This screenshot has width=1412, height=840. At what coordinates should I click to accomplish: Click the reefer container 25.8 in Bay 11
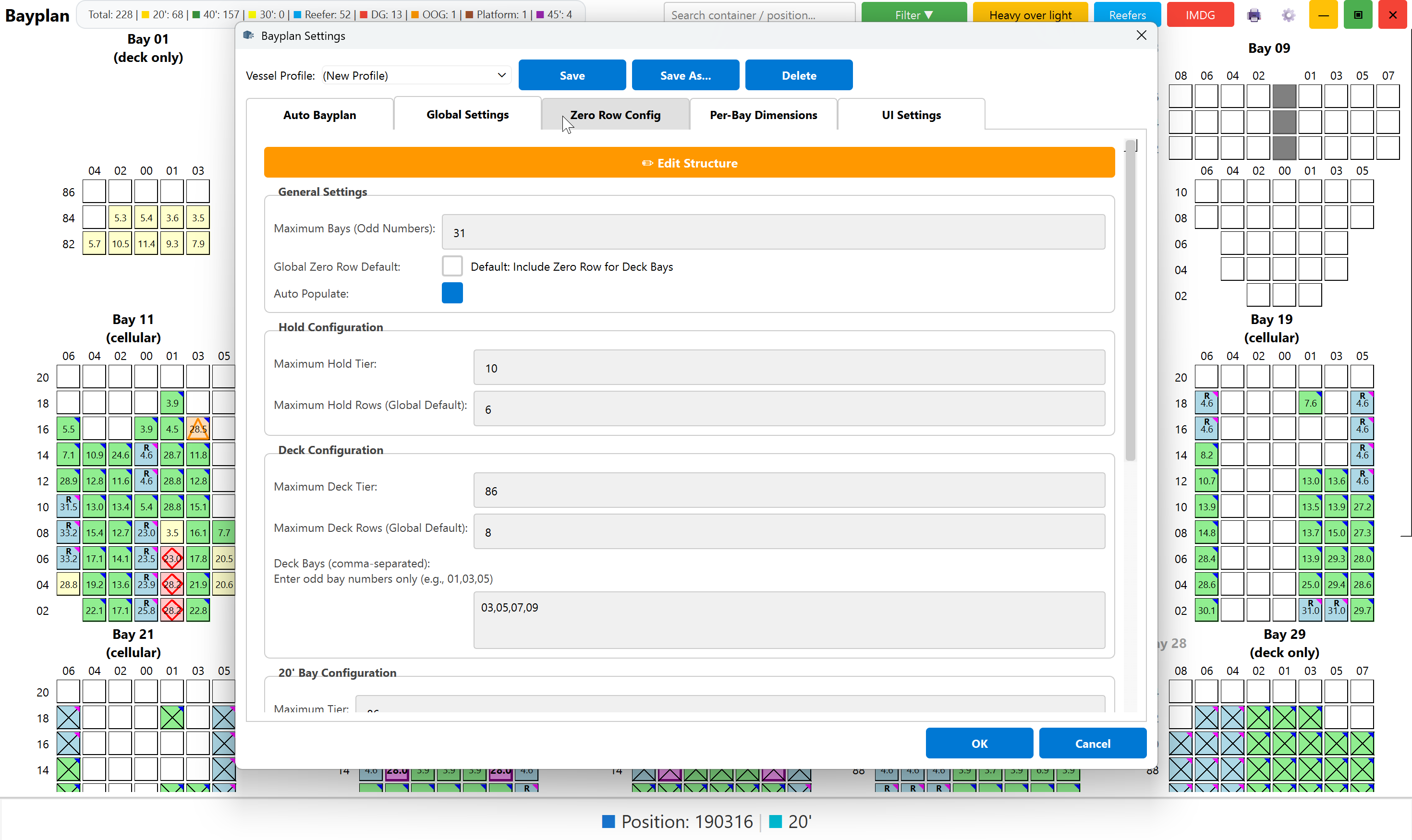pos(146,610)
